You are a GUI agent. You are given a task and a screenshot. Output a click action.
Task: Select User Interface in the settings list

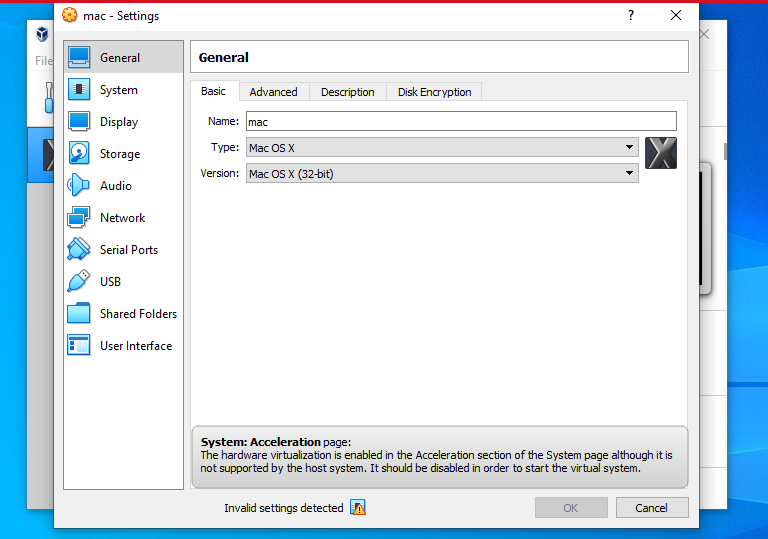coord(123,345)
